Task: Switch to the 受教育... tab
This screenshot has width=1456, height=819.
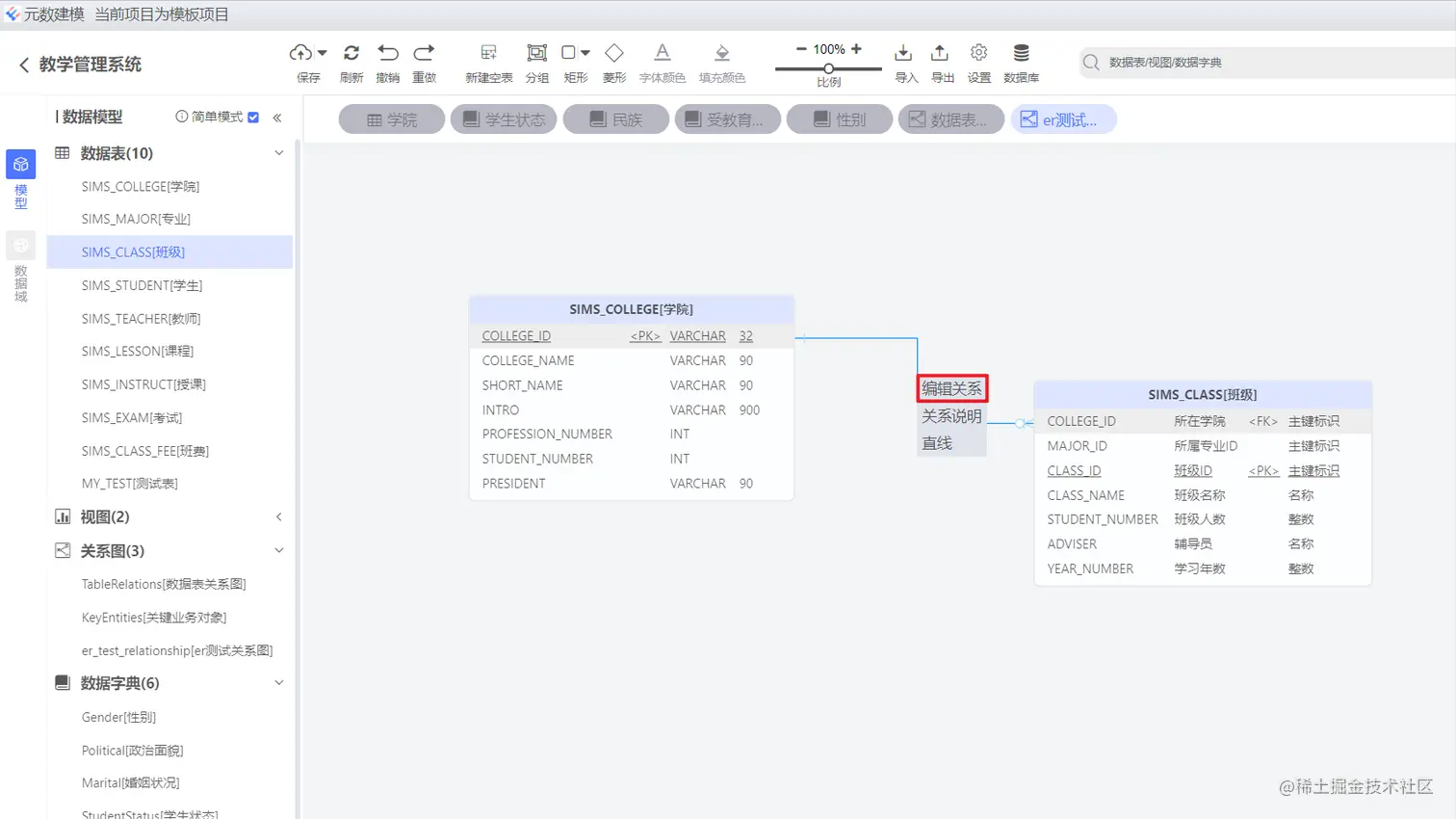Action: coord(727,119)
